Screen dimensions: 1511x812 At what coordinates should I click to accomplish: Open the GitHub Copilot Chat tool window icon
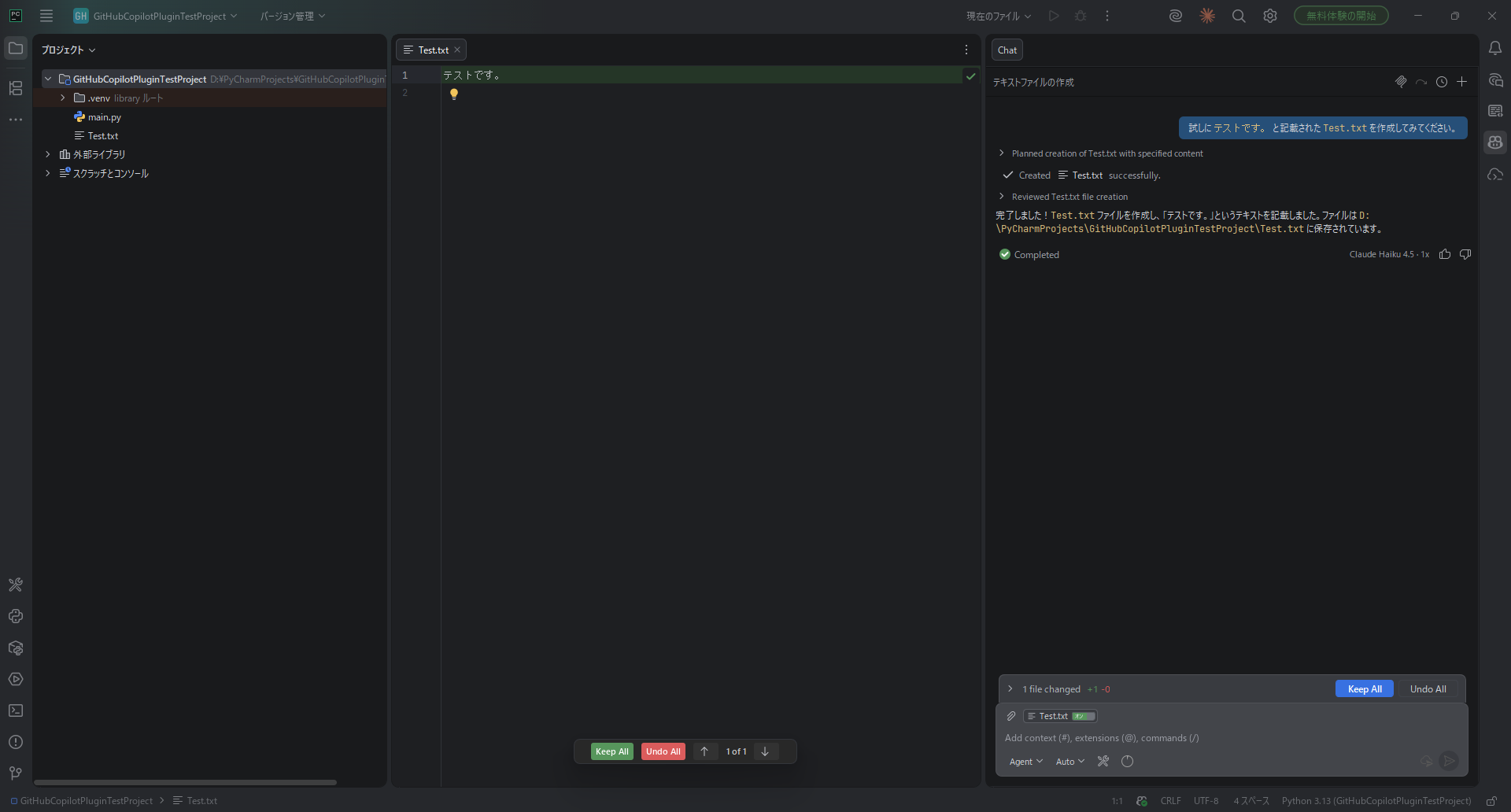[1495, 142]
